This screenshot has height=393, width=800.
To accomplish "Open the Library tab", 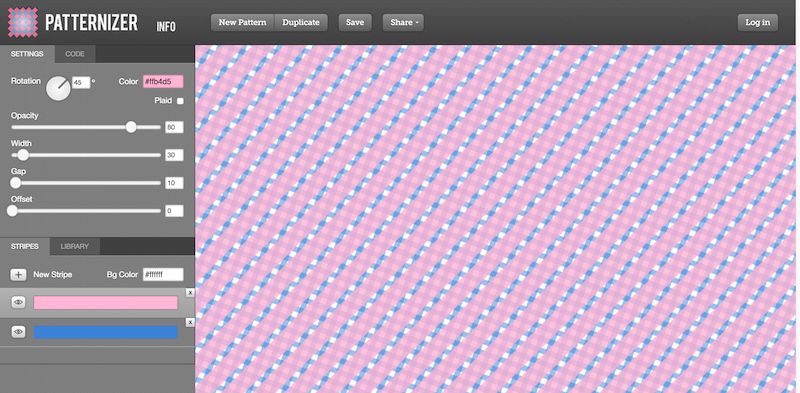I will click(x=74, y=246).
